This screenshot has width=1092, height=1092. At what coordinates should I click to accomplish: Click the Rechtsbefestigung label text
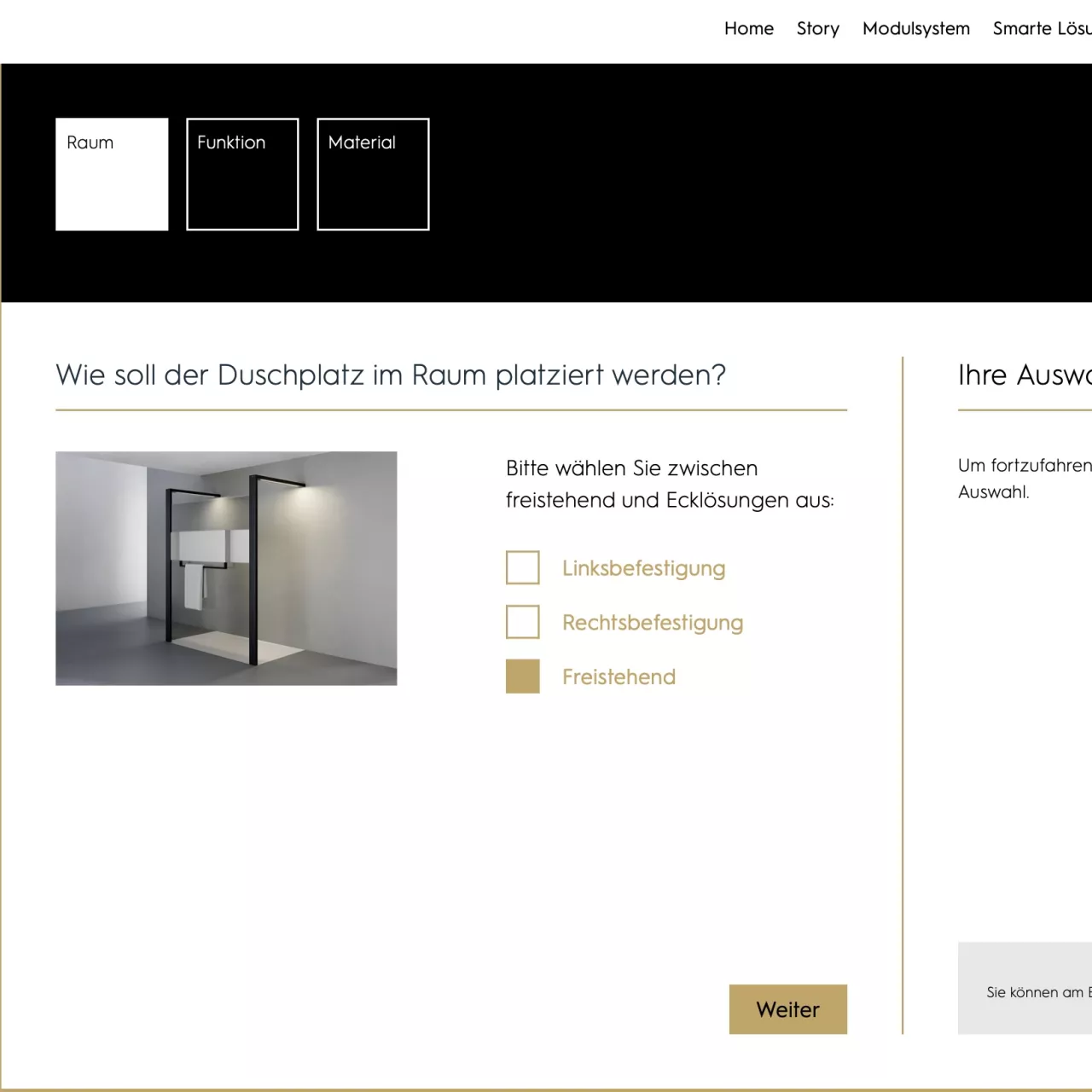pyautogui.click(x=653, y=623)
